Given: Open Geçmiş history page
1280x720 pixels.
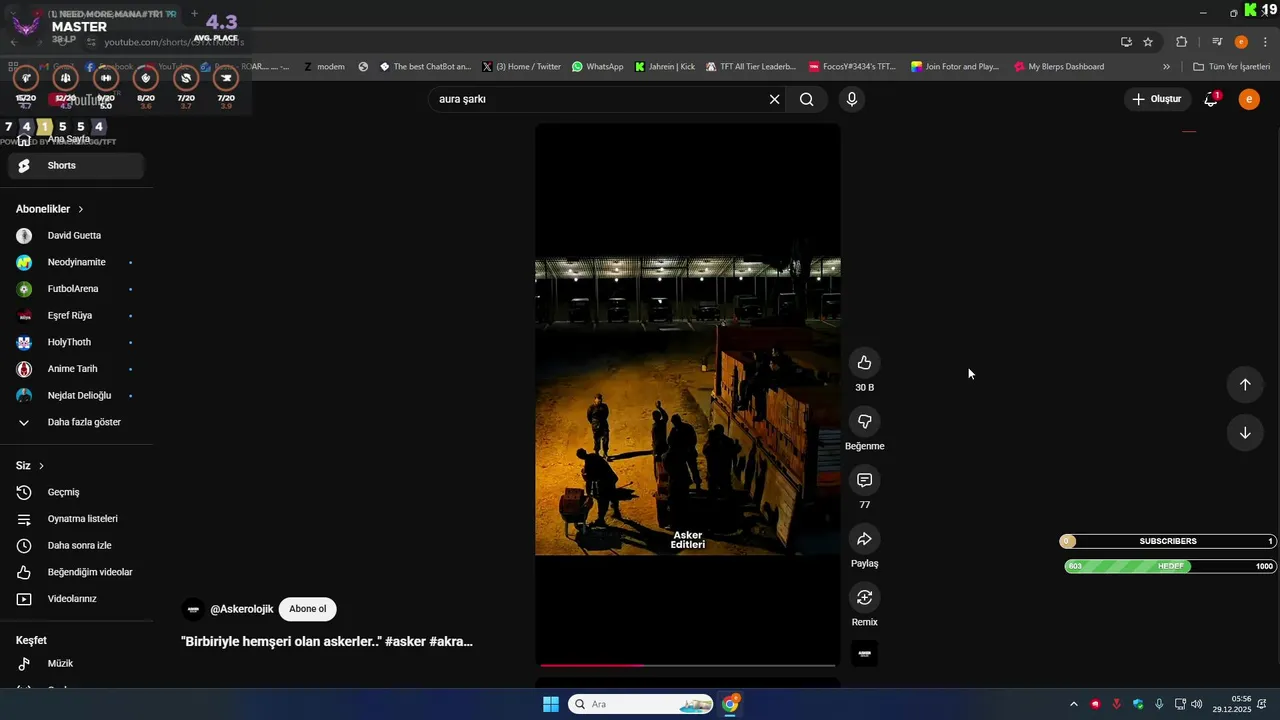Looking at the screenshot, I should tap(76, 492).
